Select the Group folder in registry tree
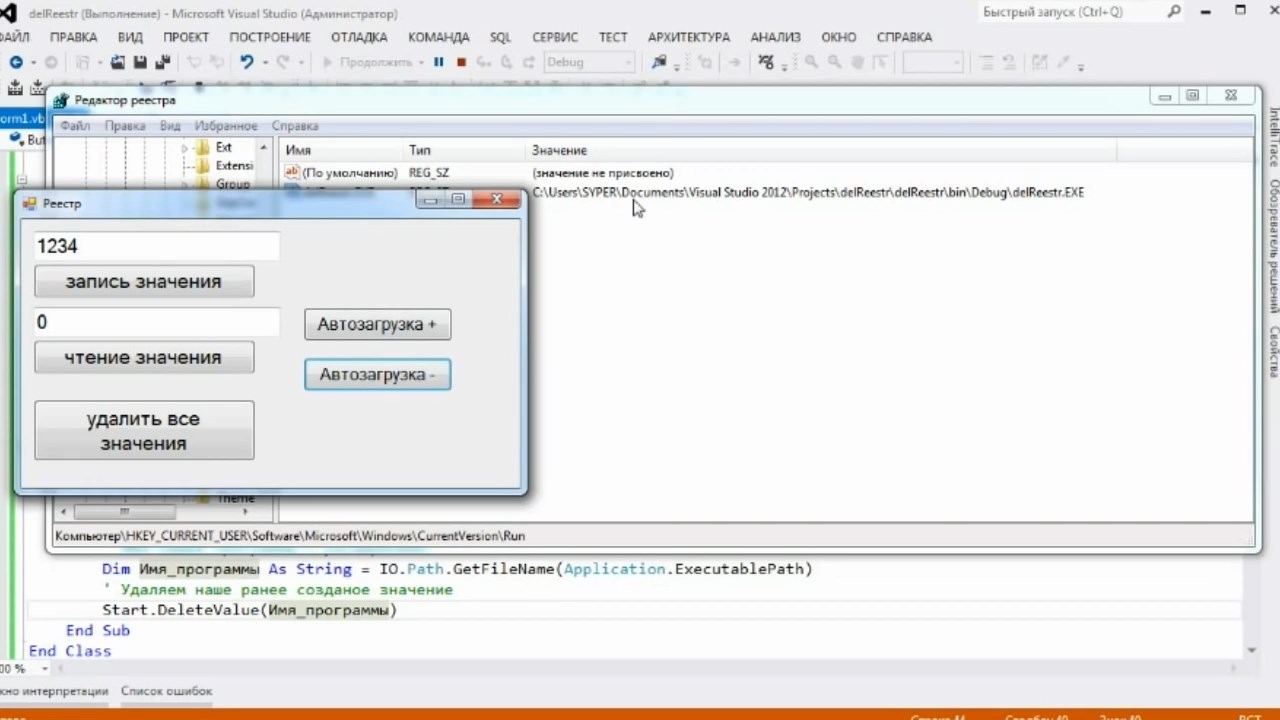Screen dimensions: 1280x720 233,184
